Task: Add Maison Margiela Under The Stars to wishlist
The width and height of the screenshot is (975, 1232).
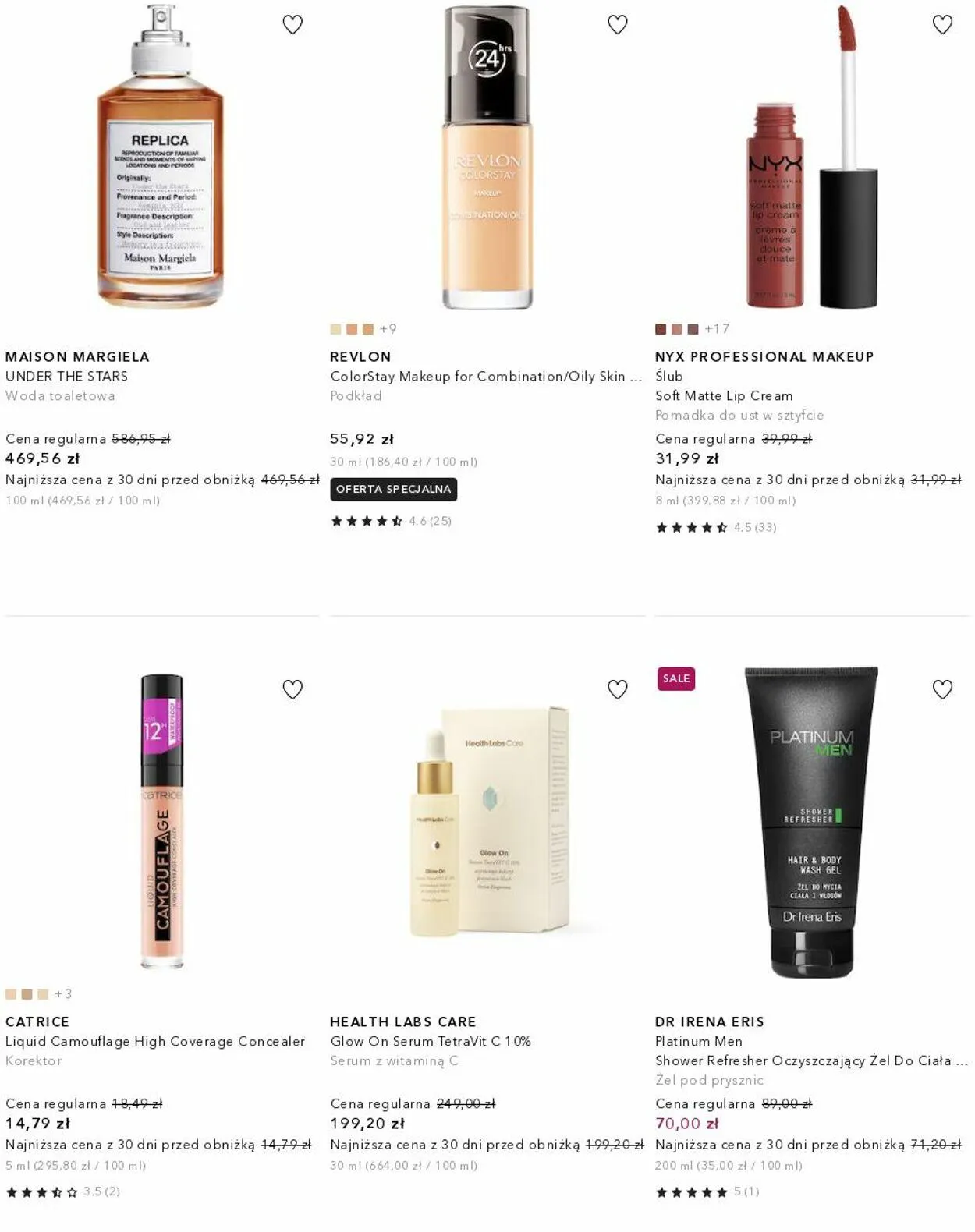Action: tap(292, 25)
